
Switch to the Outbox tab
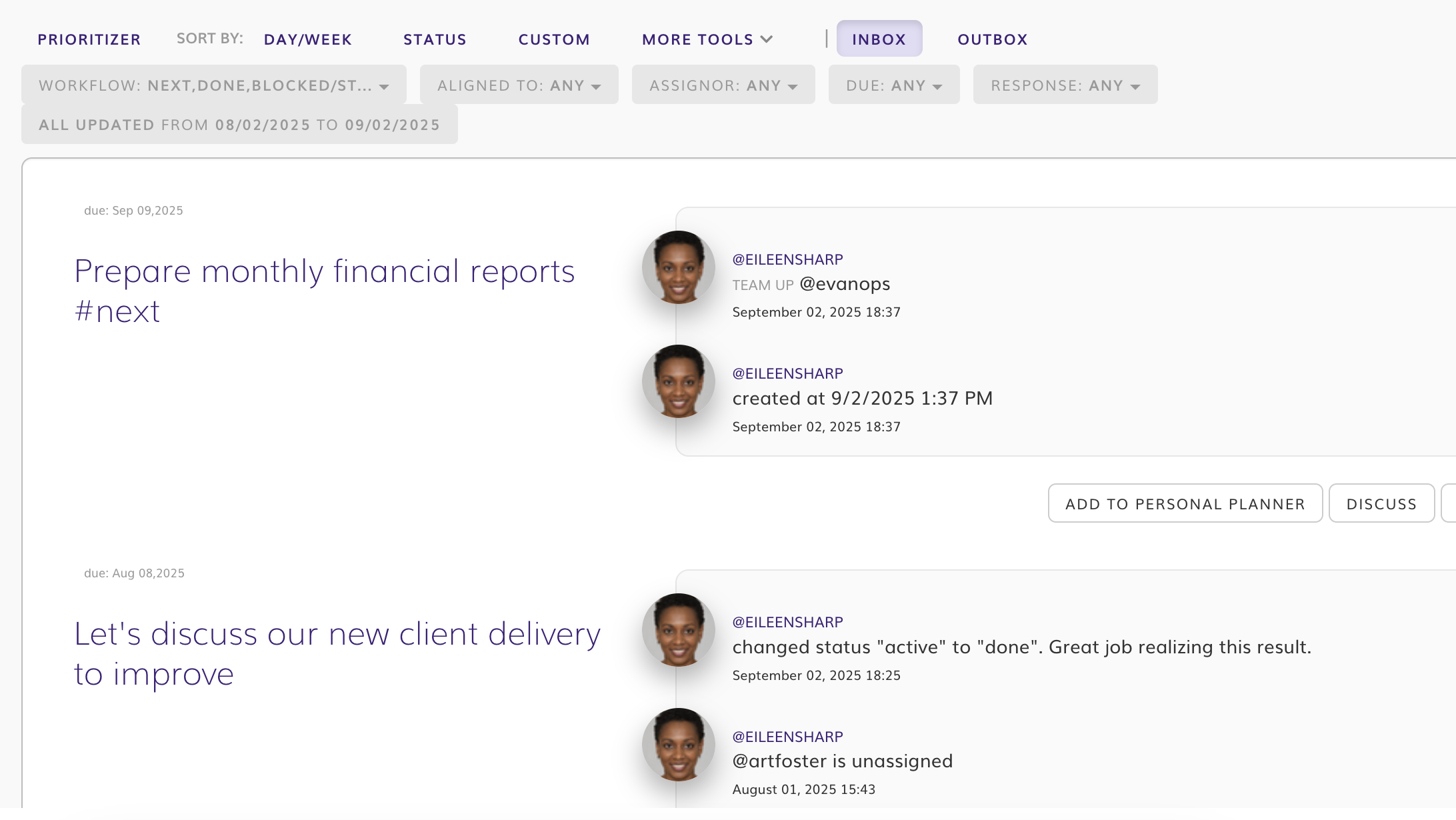(x=992, y=39)
